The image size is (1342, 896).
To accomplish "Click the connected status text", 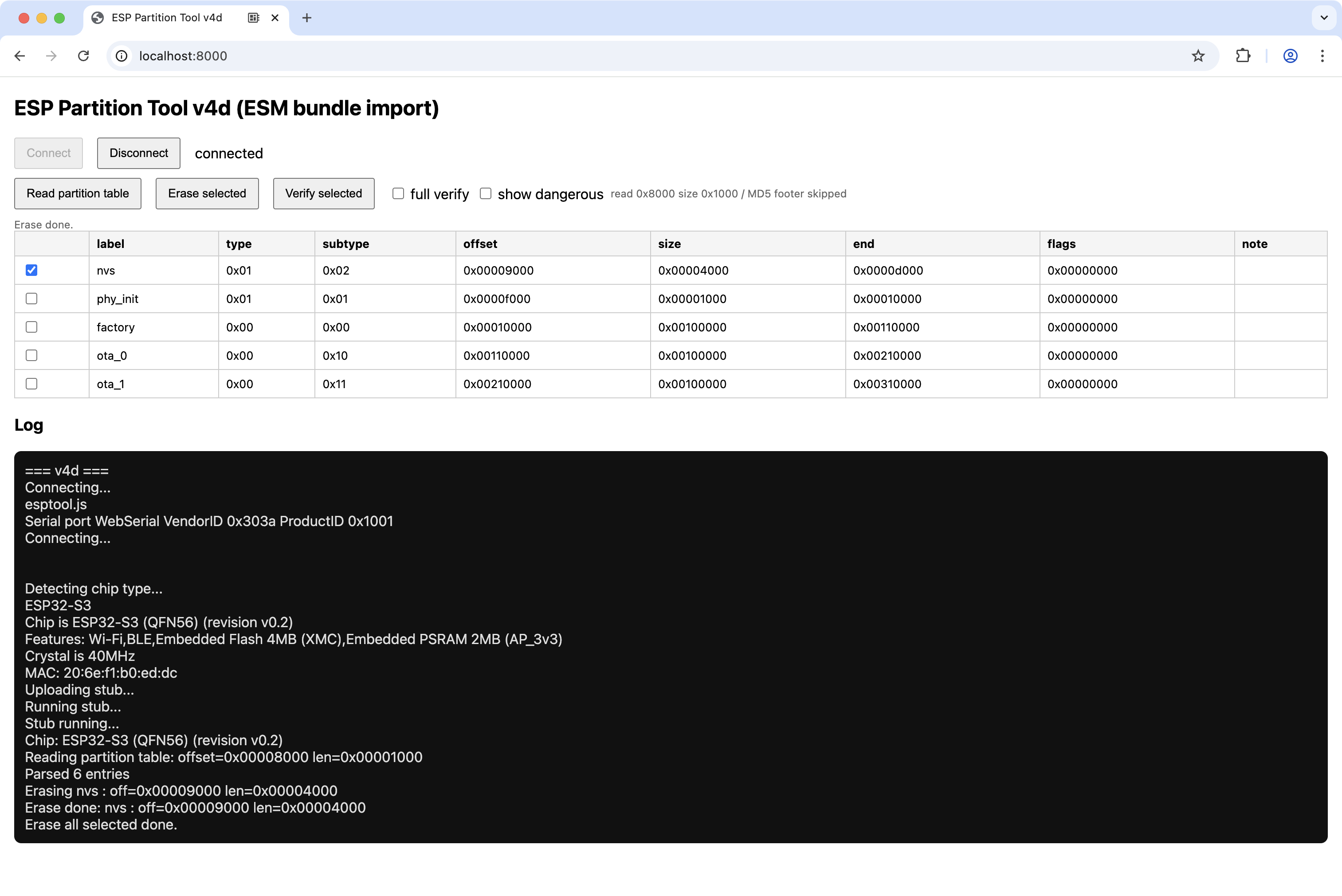I will click(x=228, y=153).
